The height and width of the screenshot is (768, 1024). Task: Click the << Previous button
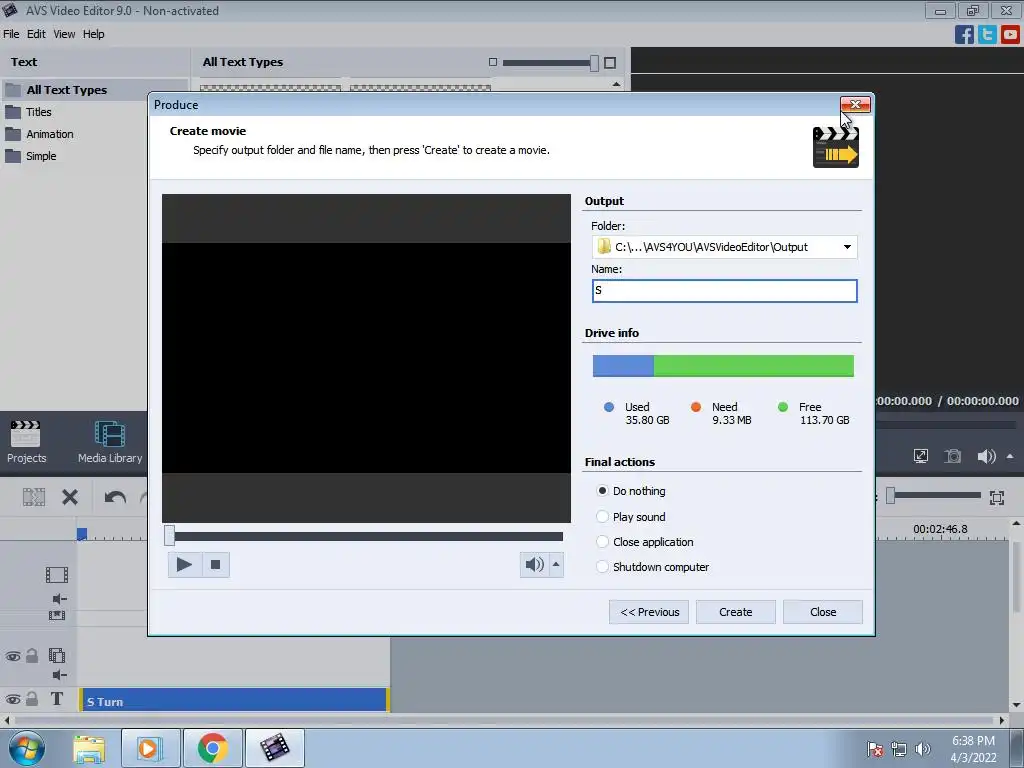point(649,612)
